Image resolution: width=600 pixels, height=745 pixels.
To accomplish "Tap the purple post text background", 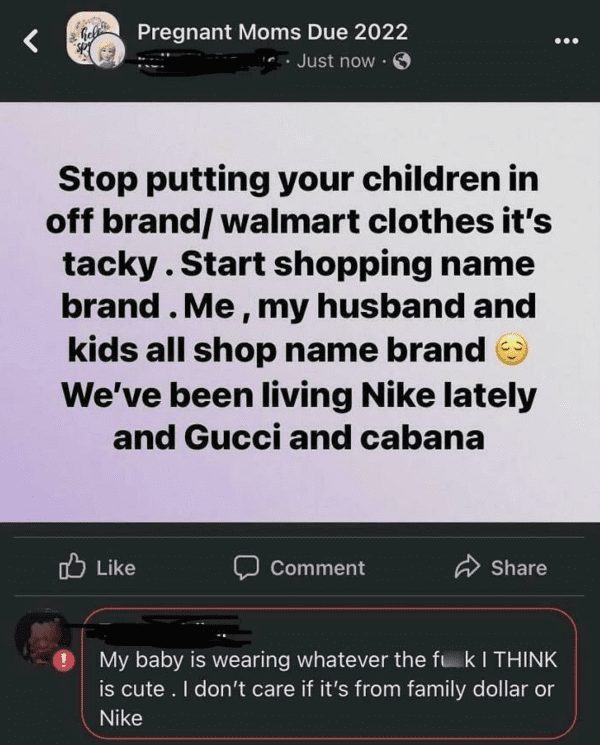I will click(300, 312).
